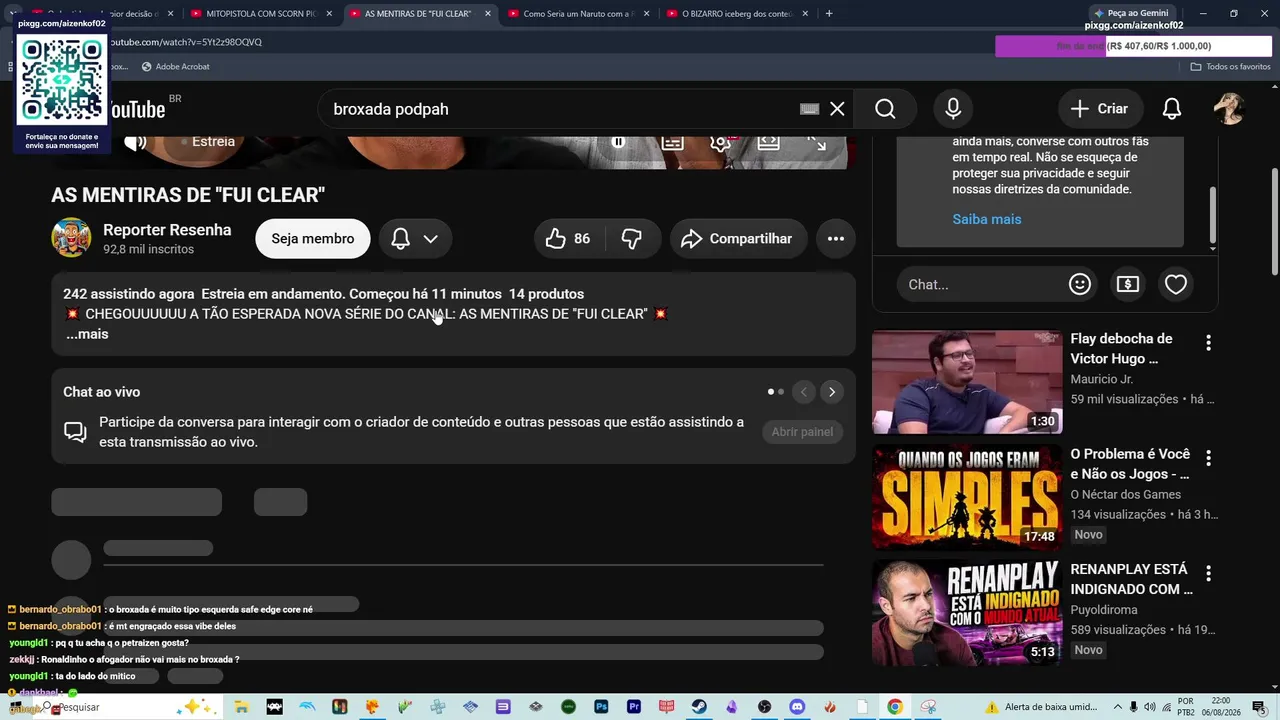Open the account avatar menu

pos(1229,109)
